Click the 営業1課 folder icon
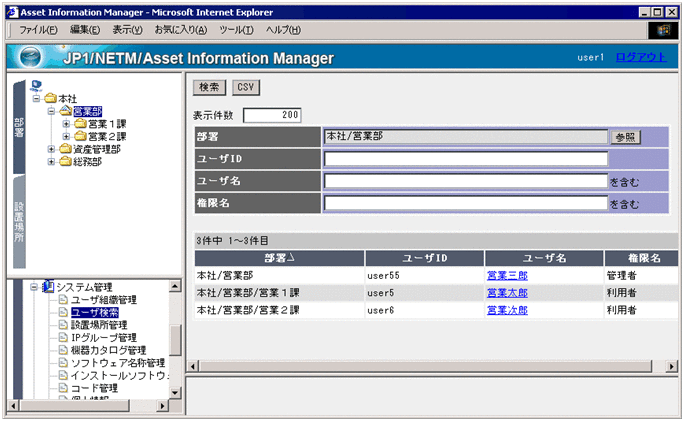Viewport: 685px width, 423px height. 80,124
